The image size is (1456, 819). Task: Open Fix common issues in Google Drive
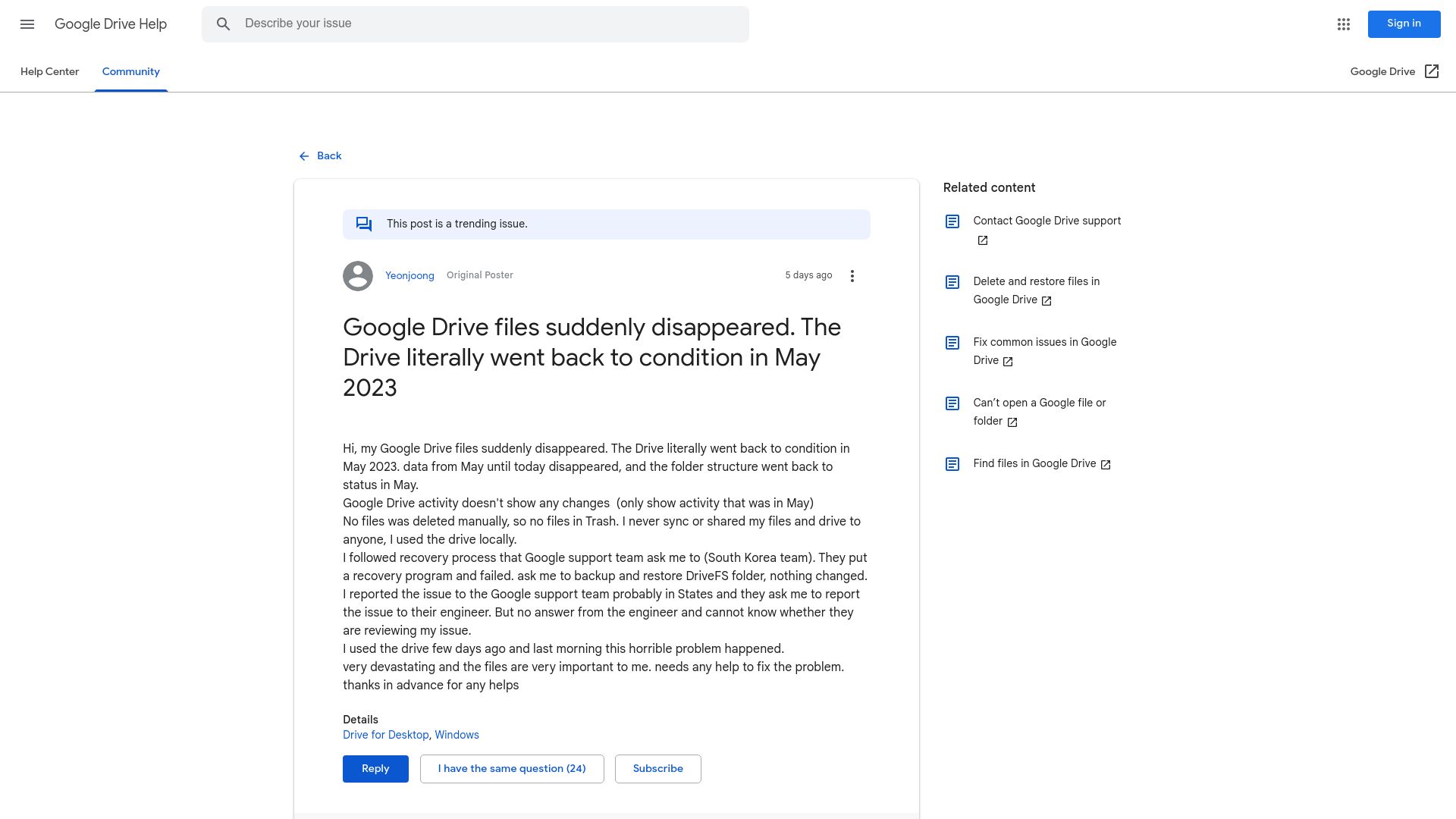coord(1045,351)
